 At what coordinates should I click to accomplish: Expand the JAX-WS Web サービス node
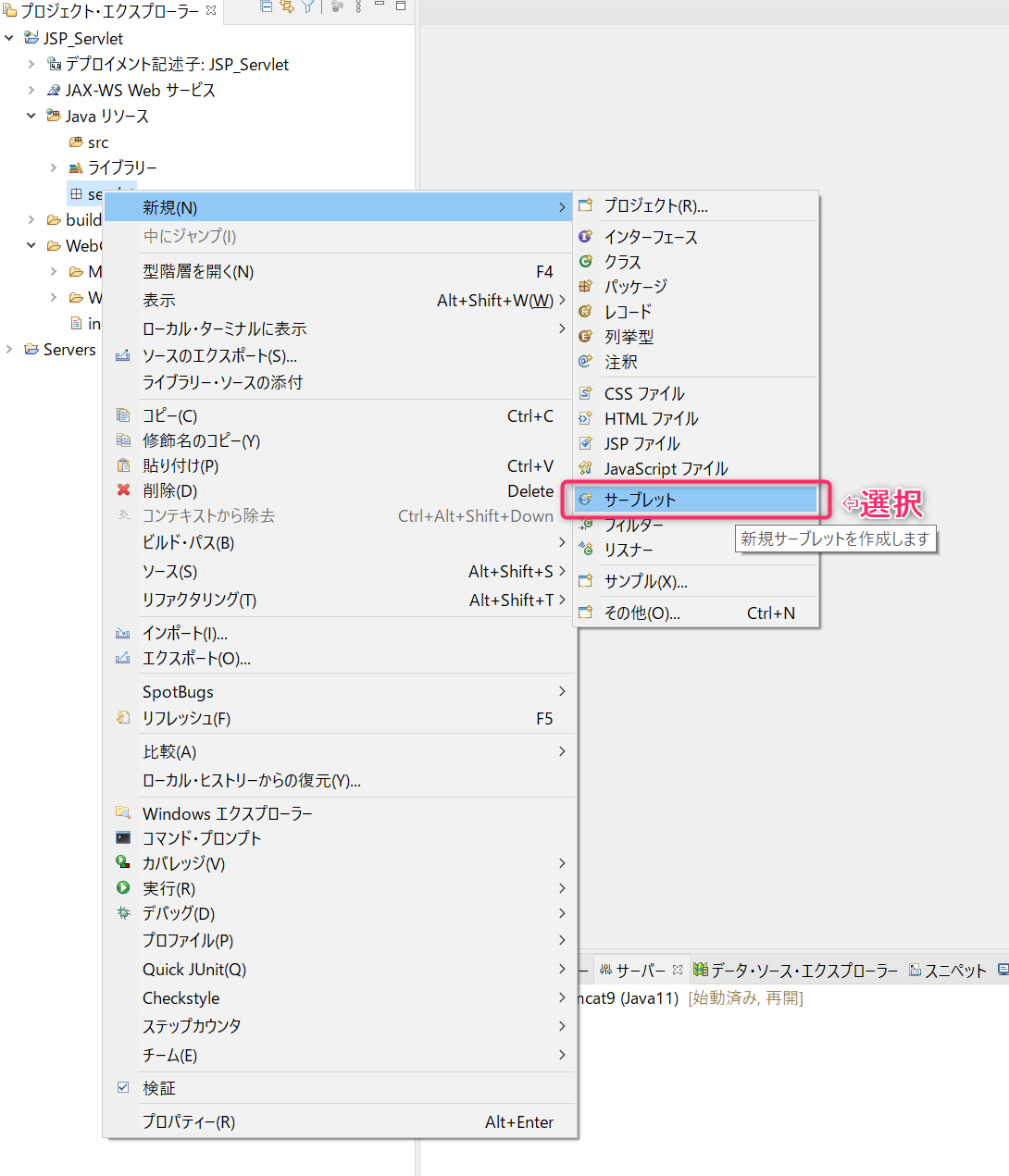click(31, 90)
